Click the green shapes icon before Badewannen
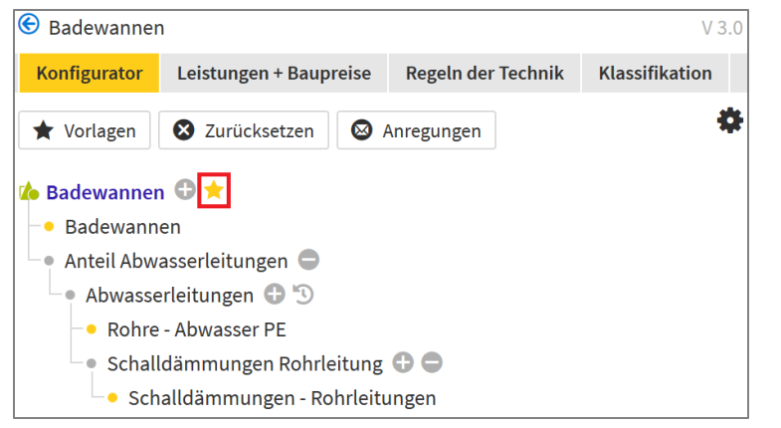The width and height of the screenshot is (781, 428). click(29, 192)
